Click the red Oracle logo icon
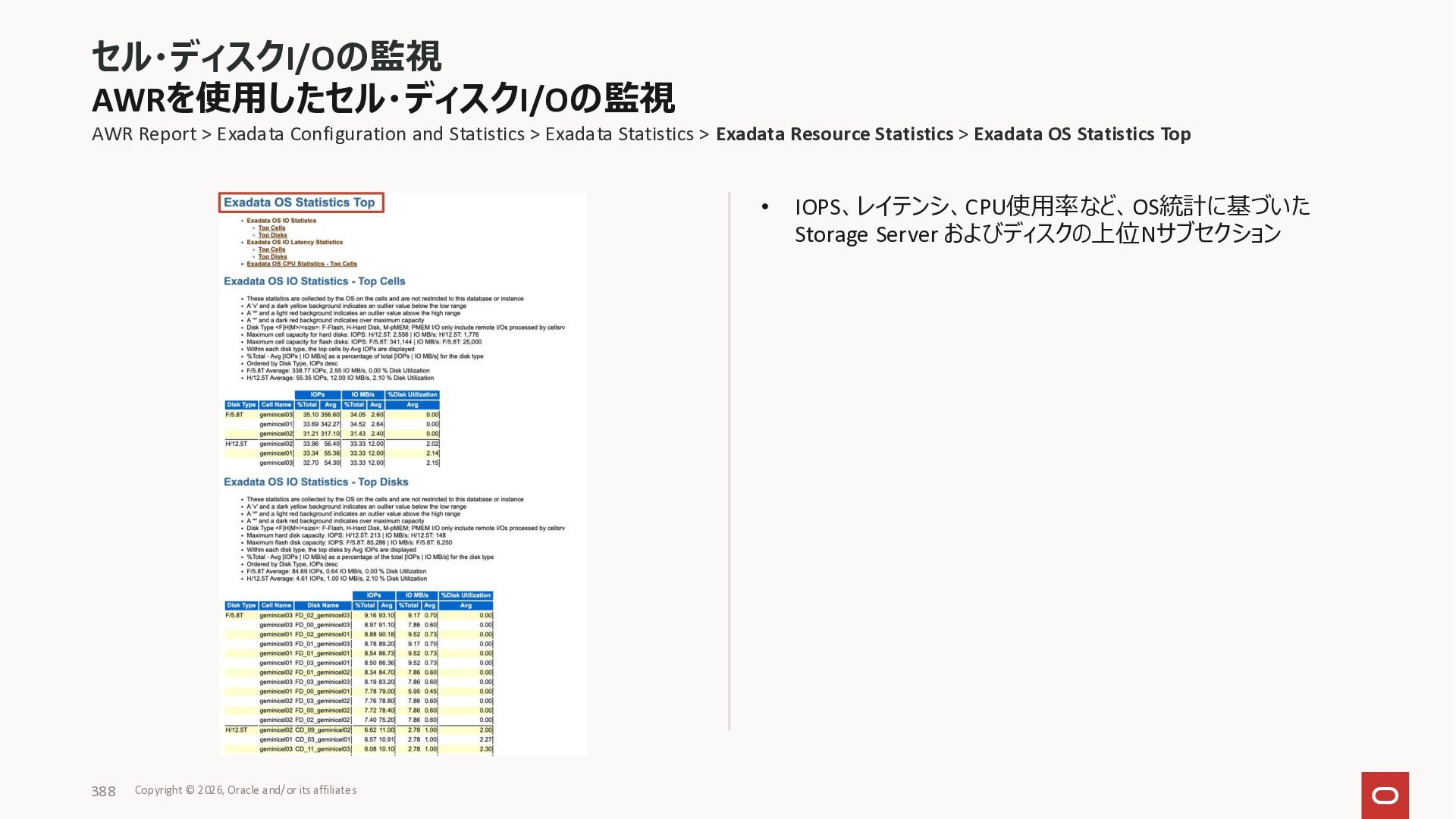Image resolution: width=1456 pixels, height=819 pixels. point(1384,795)
